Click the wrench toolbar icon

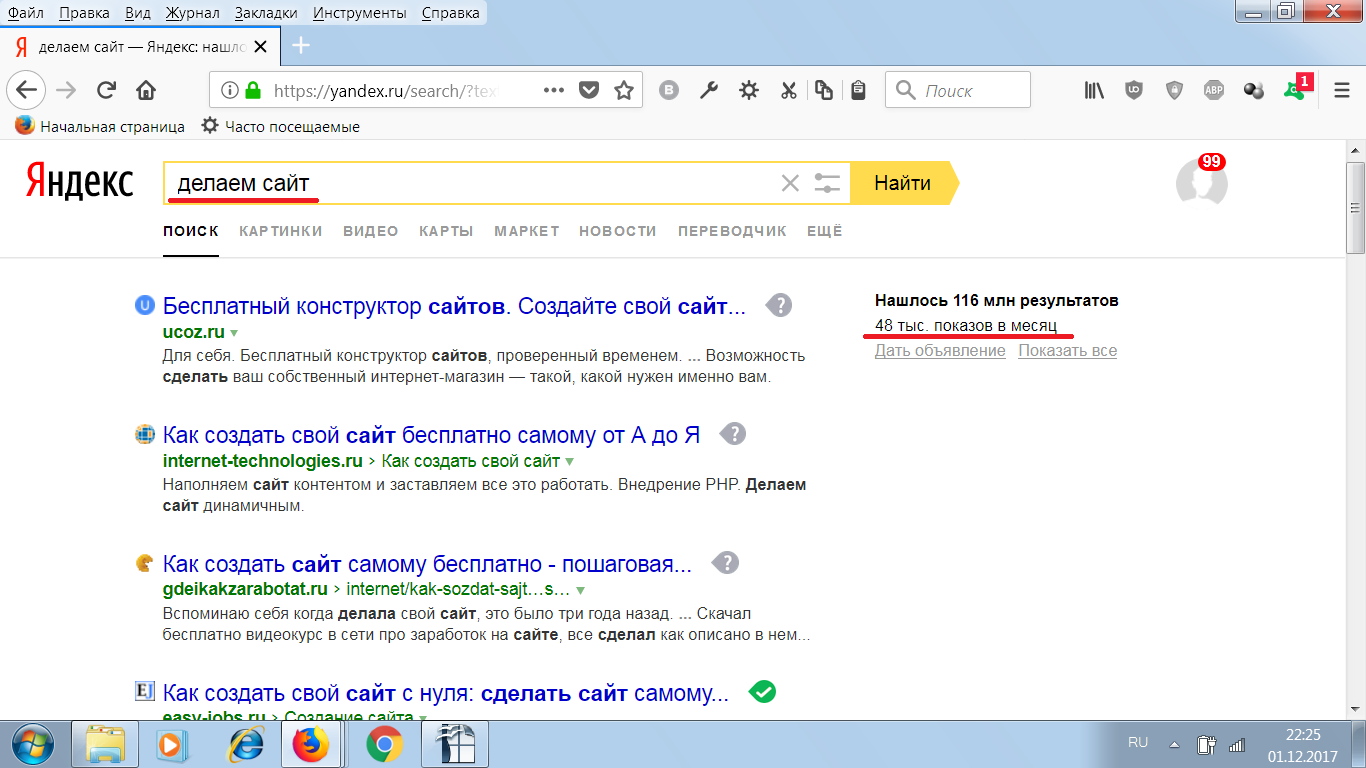coord(709,90)
